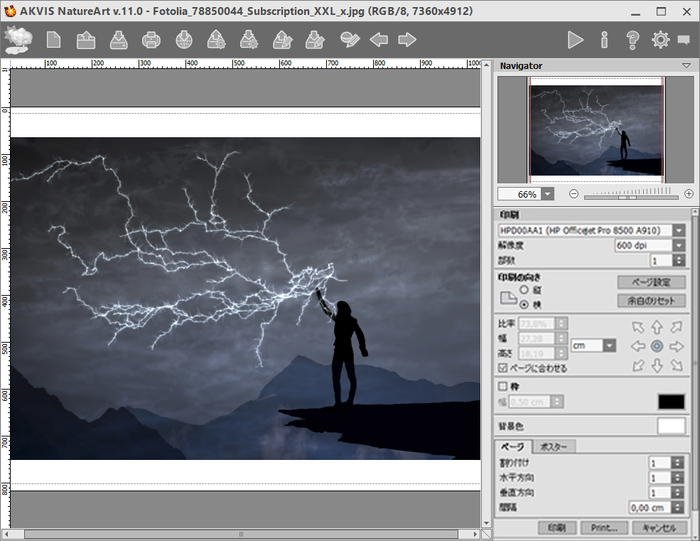Toggle ページに合わせる fit to page checkbox

[x=503, y=368]
